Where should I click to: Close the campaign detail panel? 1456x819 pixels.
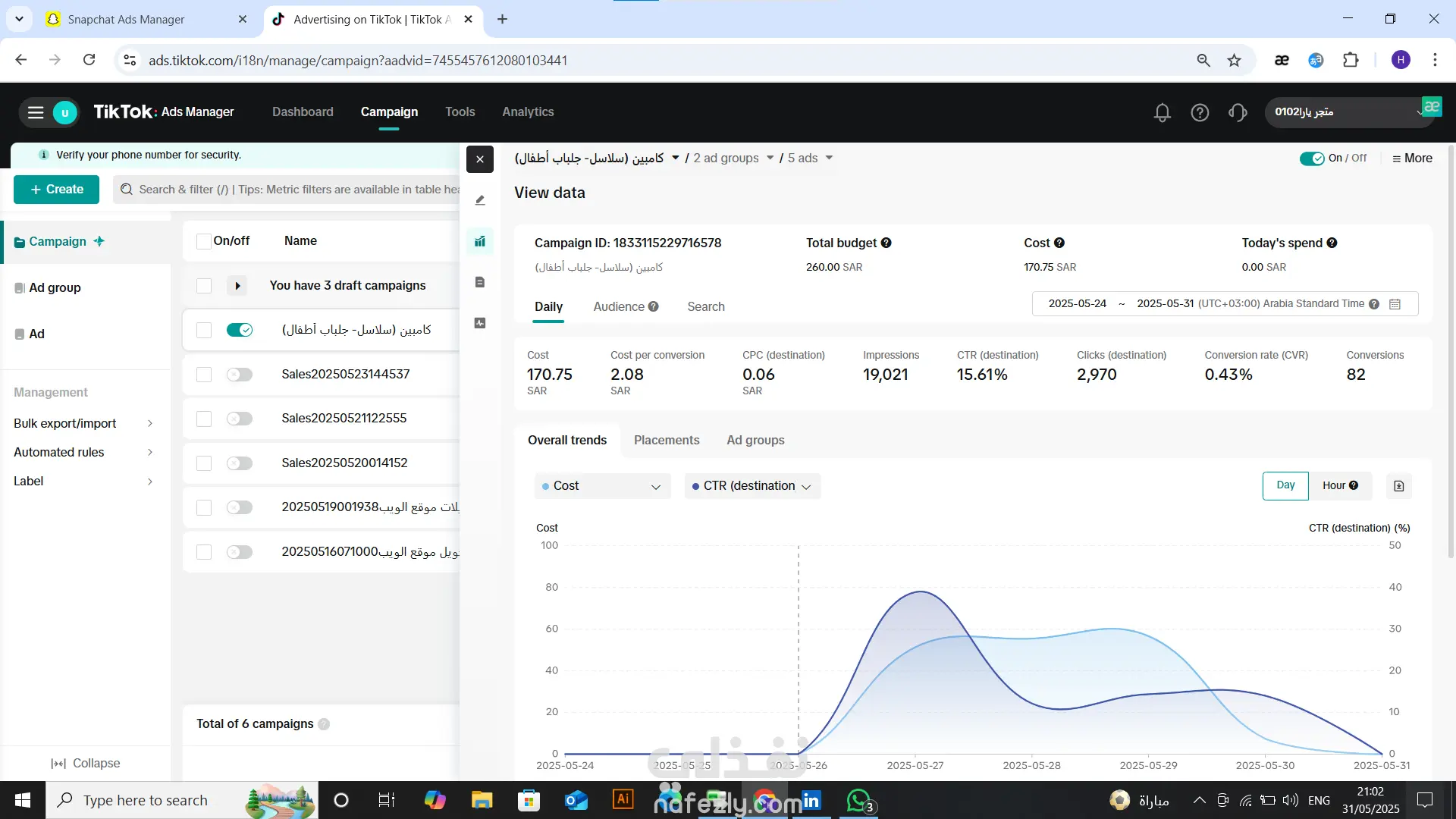point(480,159)
